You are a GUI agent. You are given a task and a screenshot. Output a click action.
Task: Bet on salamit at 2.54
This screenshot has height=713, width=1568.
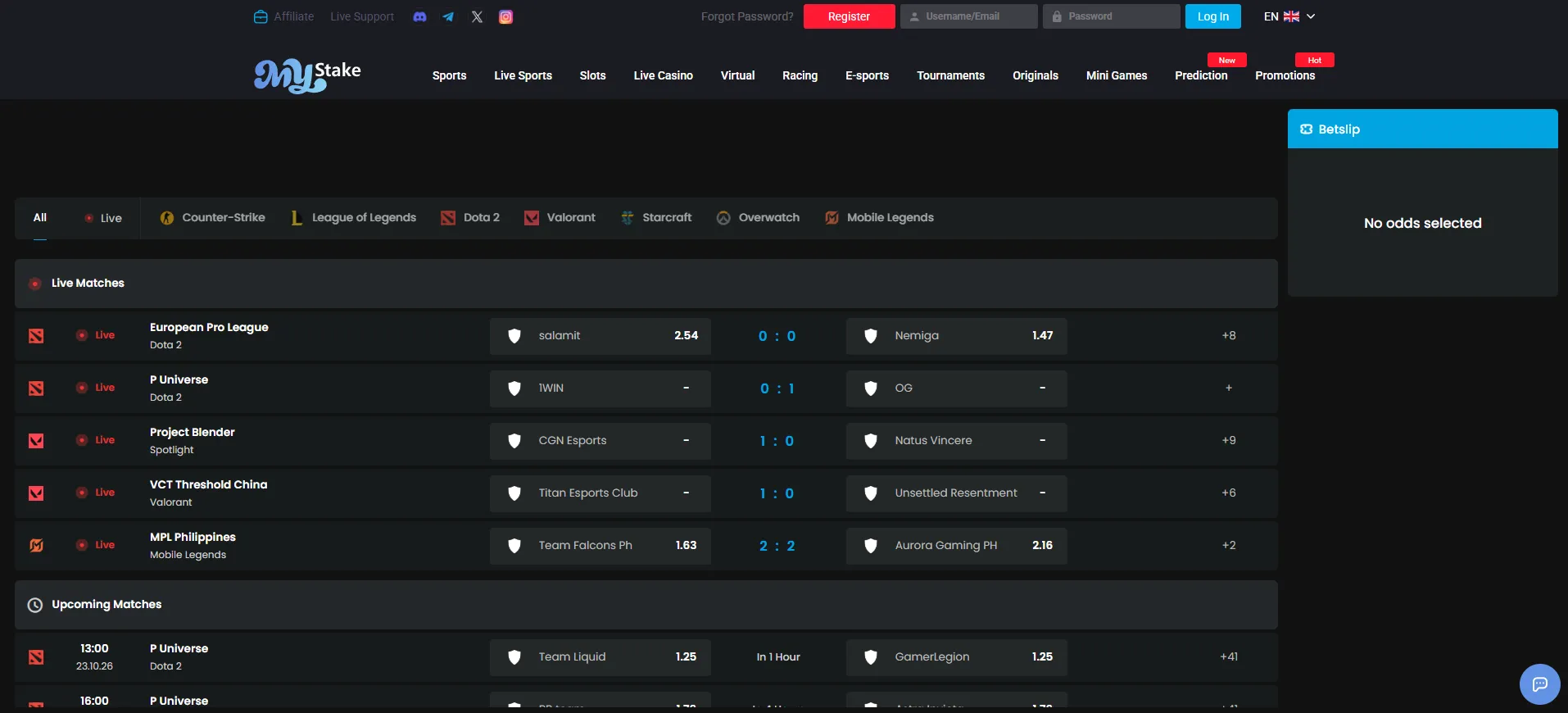(600, 336)
